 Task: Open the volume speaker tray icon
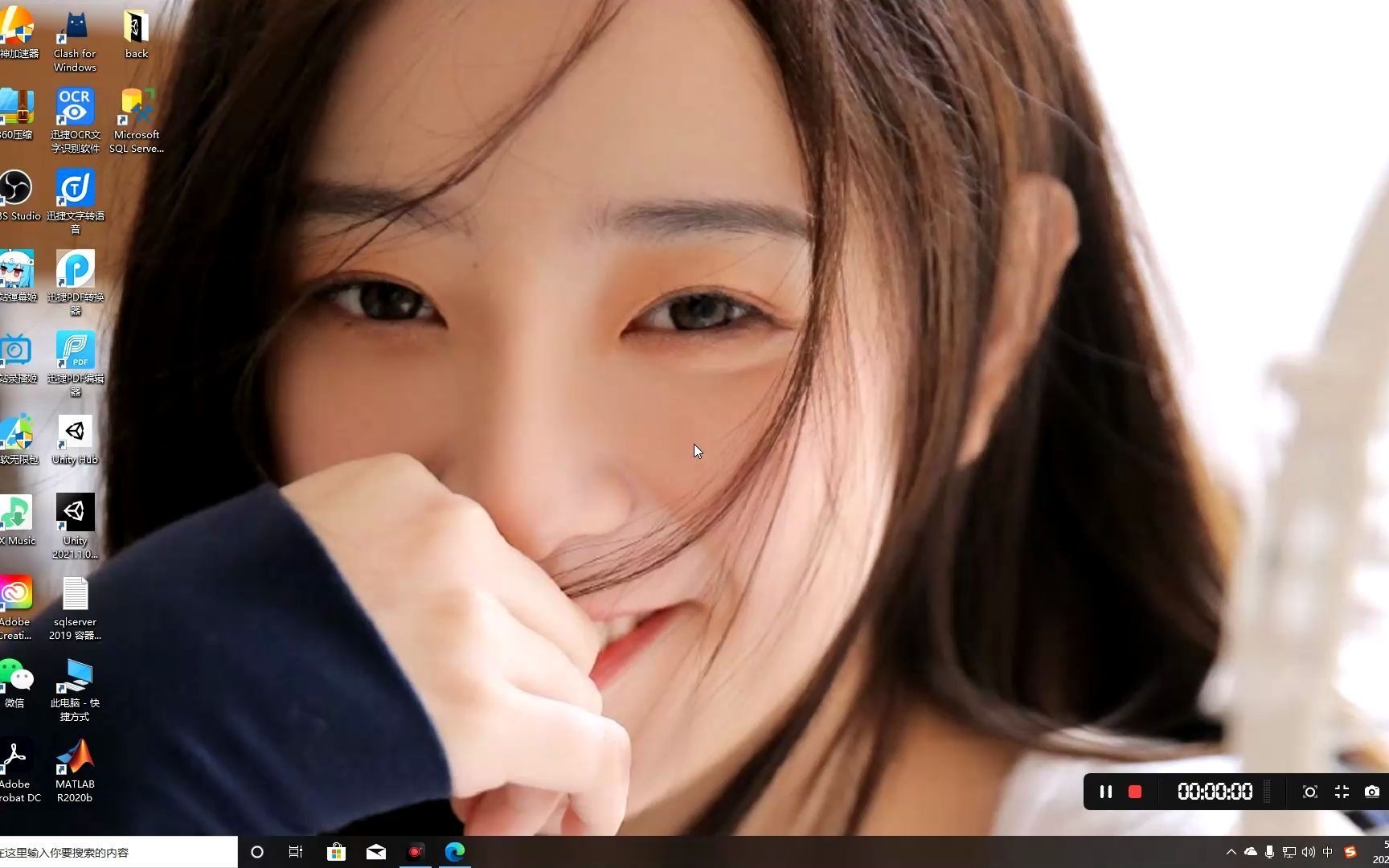coord(1309,852)
